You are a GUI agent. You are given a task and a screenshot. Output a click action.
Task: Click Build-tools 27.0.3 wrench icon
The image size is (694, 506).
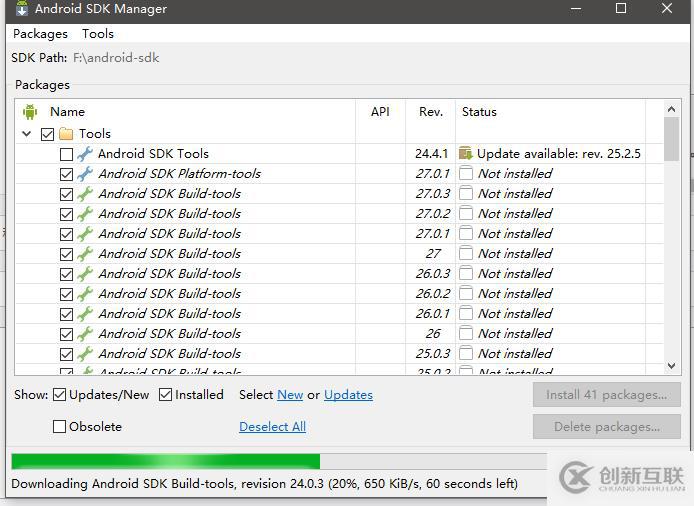pos(85,193)
